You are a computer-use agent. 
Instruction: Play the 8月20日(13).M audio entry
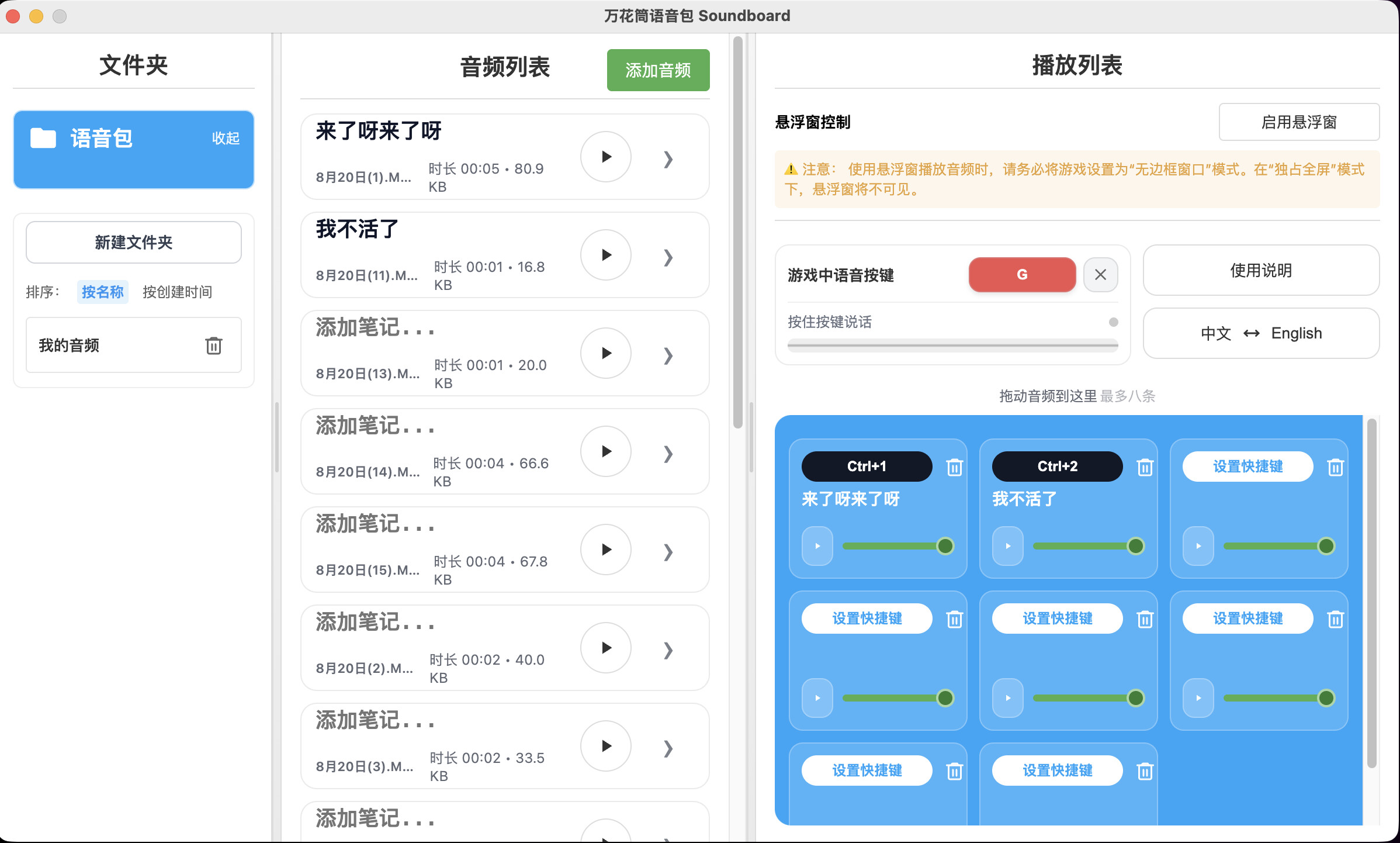[605, 353]
